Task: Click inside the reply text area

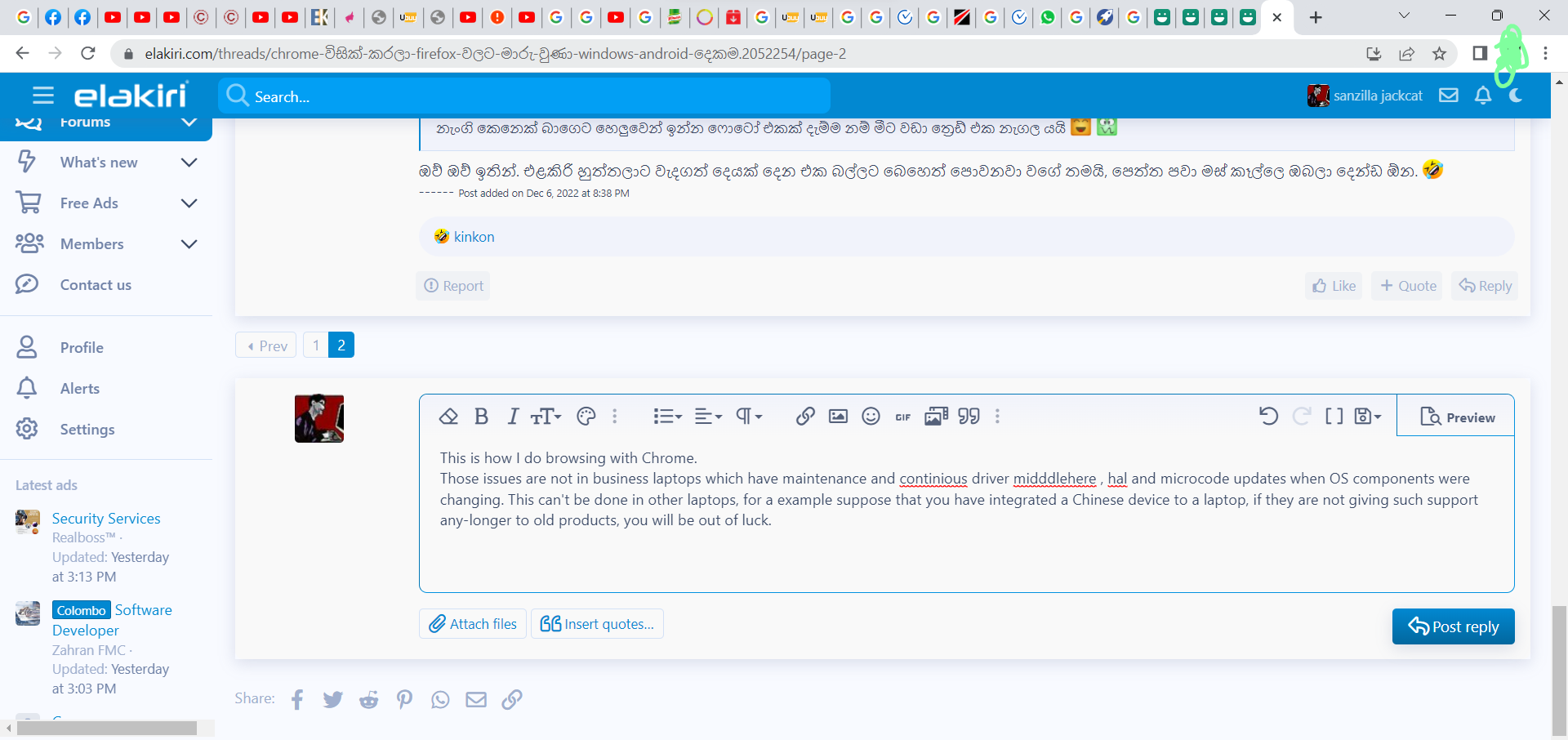Action: coord(967,515)
